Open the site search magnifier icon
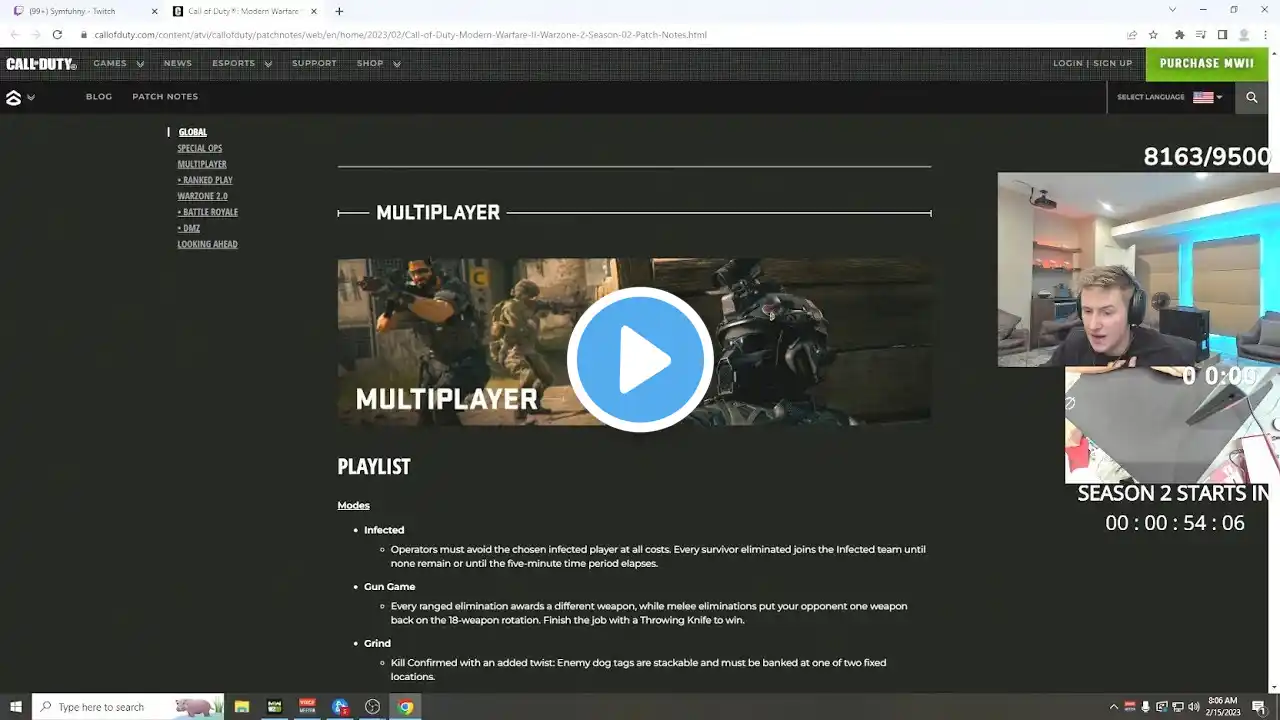 click(x=1251, y=97)
